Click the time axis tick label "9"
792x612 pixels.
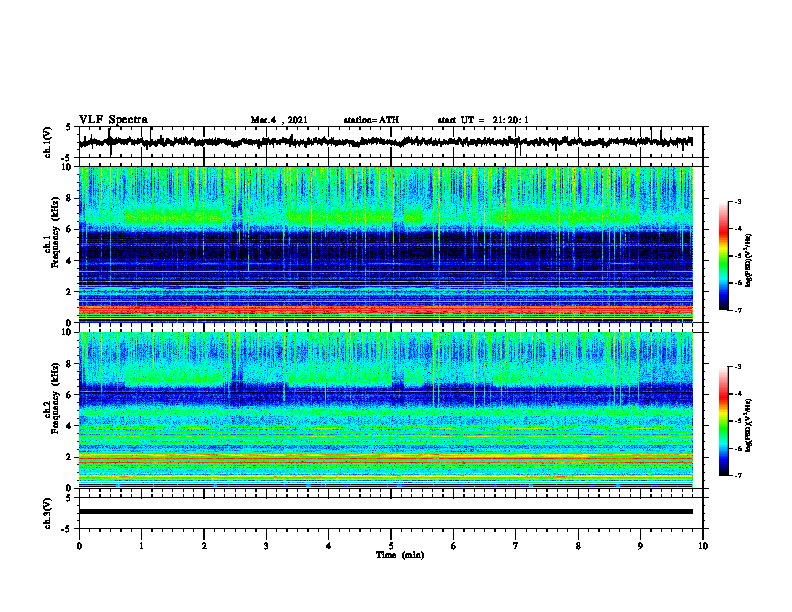pyautogui.click(x=640, y=546)
